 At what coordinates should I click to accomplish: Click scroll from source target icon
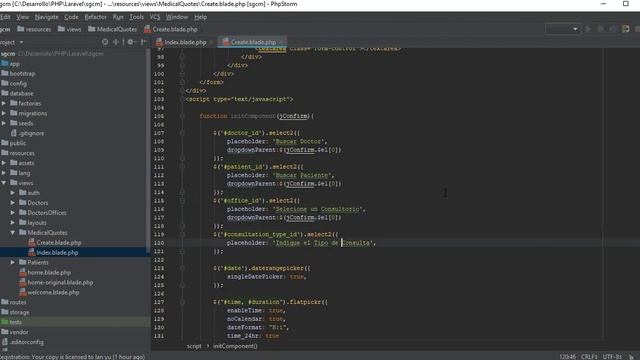[105, 42]
